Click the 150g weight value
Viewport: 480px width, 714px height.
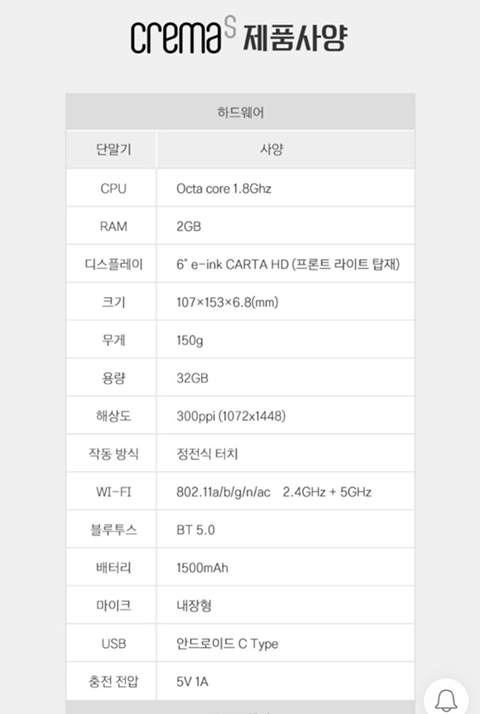[189, 340]
